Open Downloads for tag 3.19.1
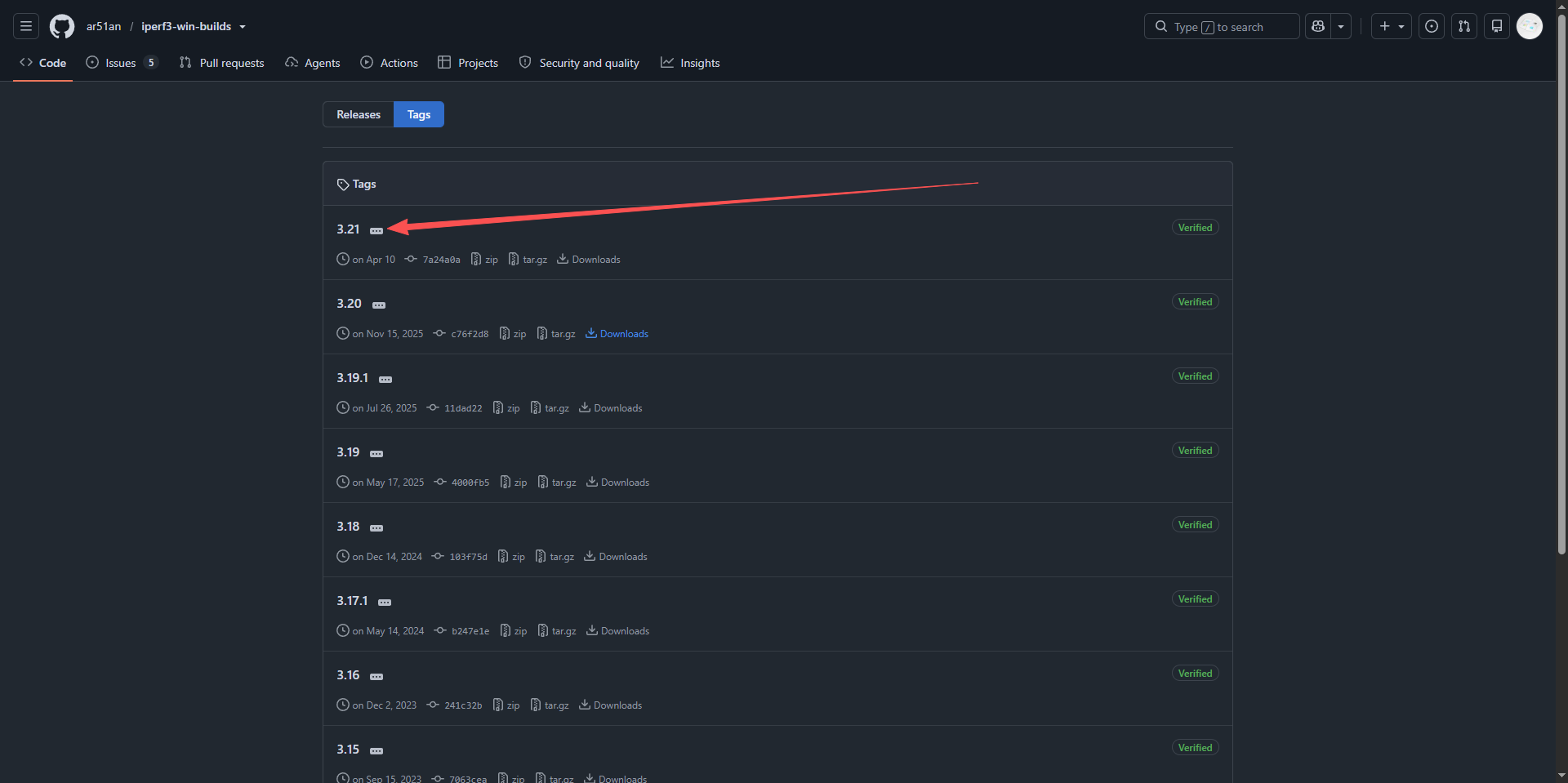 (x=611, y=408)
